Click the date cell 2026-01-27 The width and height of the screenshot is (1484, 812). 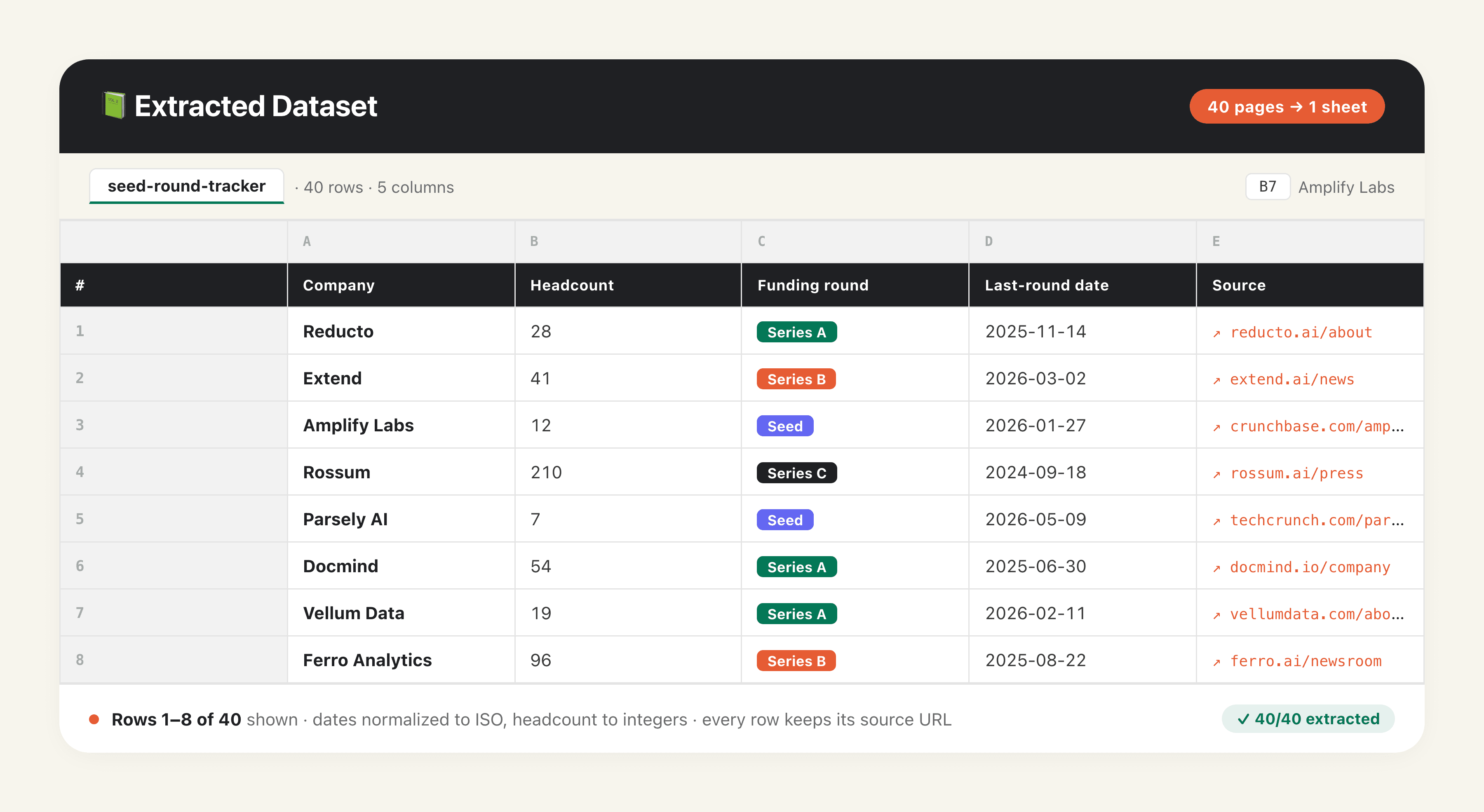click(x=1082, y=425)
